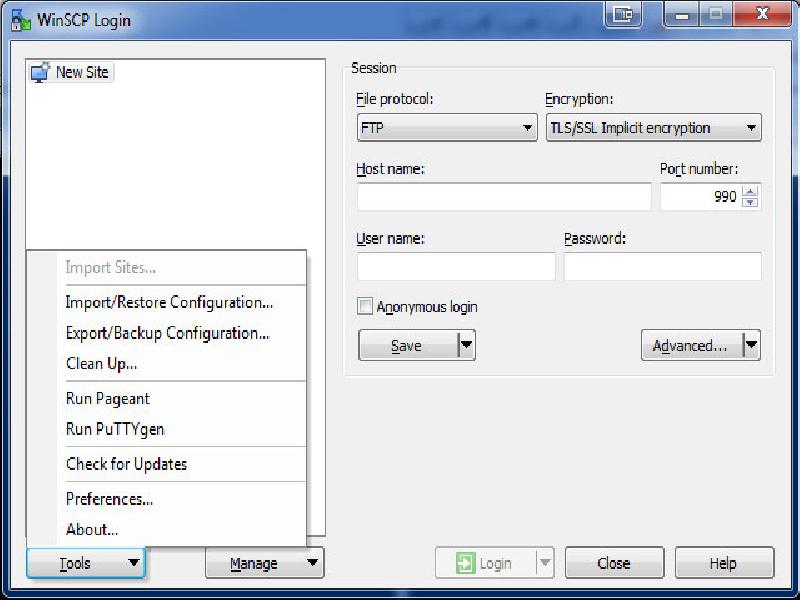The width and height of the screenshot is (800, 600).
Task: Decrease port number with down spinner
Action: point(750,202)
